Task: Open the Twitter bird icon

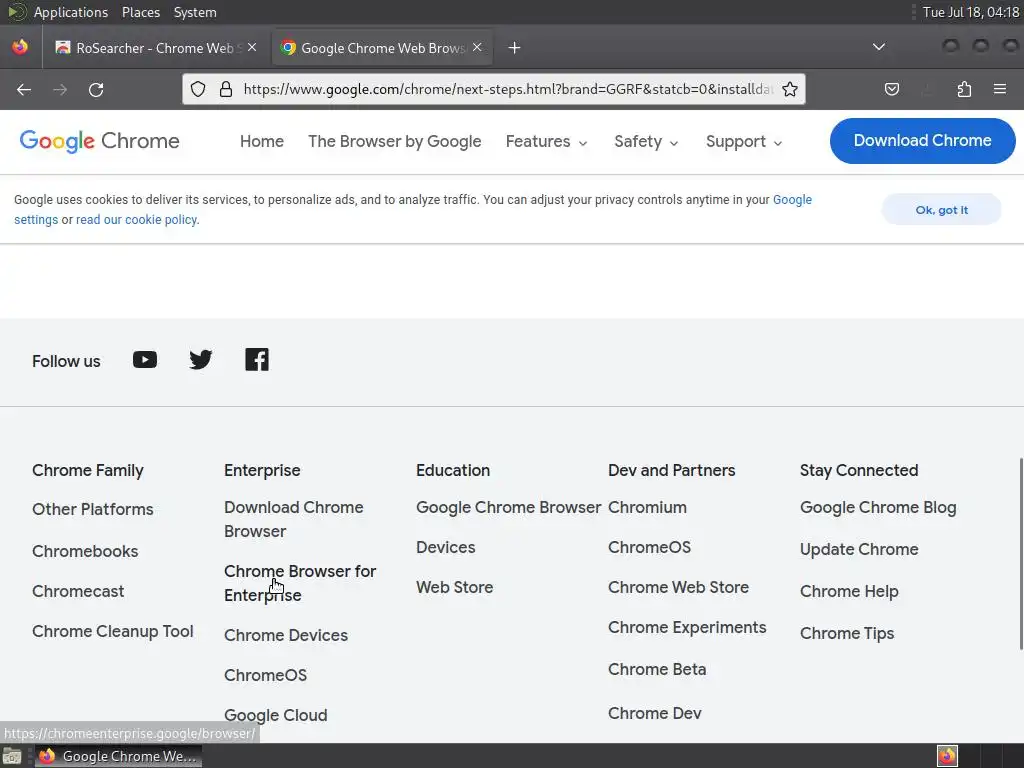Action: click(201, 360)
